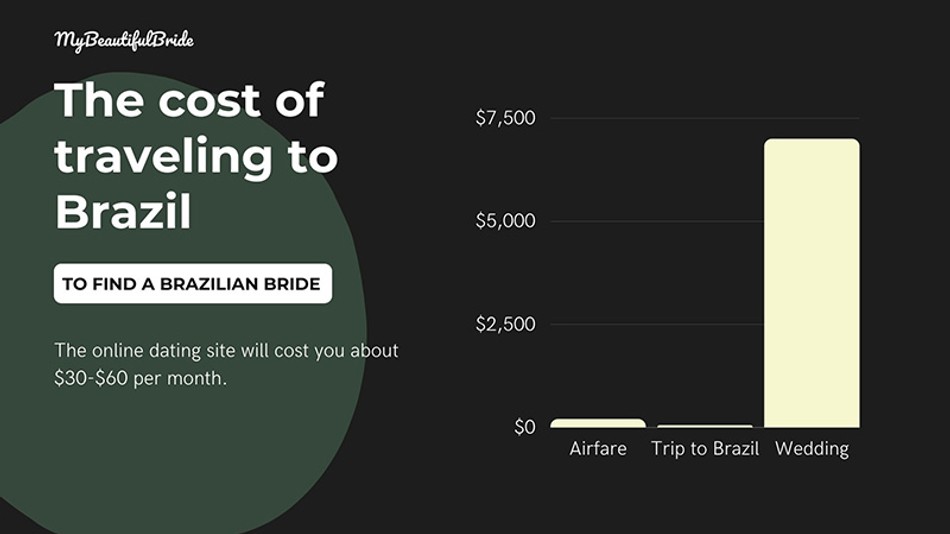Click the Wedding axis label
The image size is (950, 534).
click(812, 449)
